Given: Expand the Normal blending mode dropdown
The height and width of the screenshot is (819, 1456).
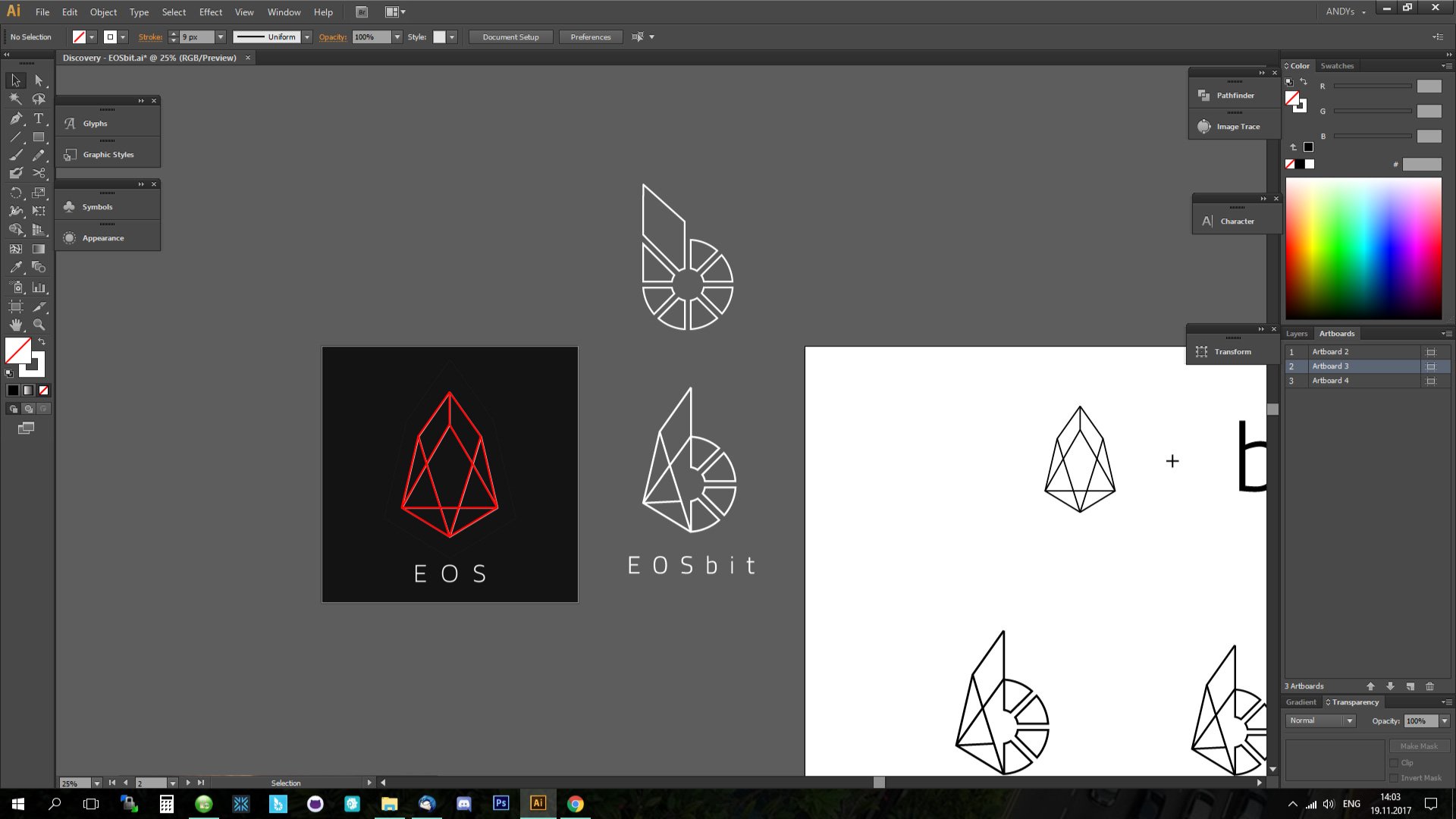Looking at the screenshot, I should coord(1349,721).
